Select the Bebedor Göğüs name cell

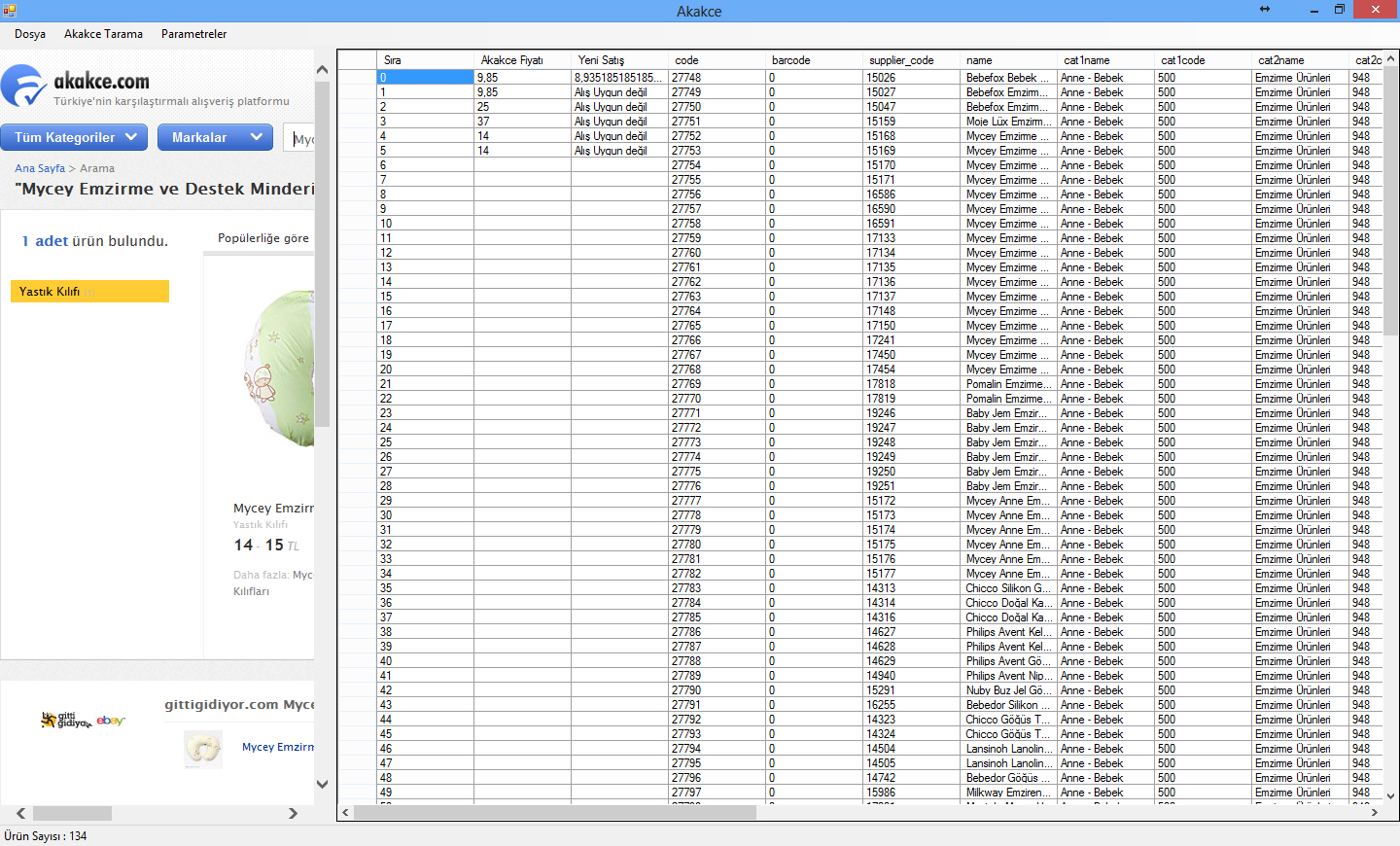[1009, 778]
